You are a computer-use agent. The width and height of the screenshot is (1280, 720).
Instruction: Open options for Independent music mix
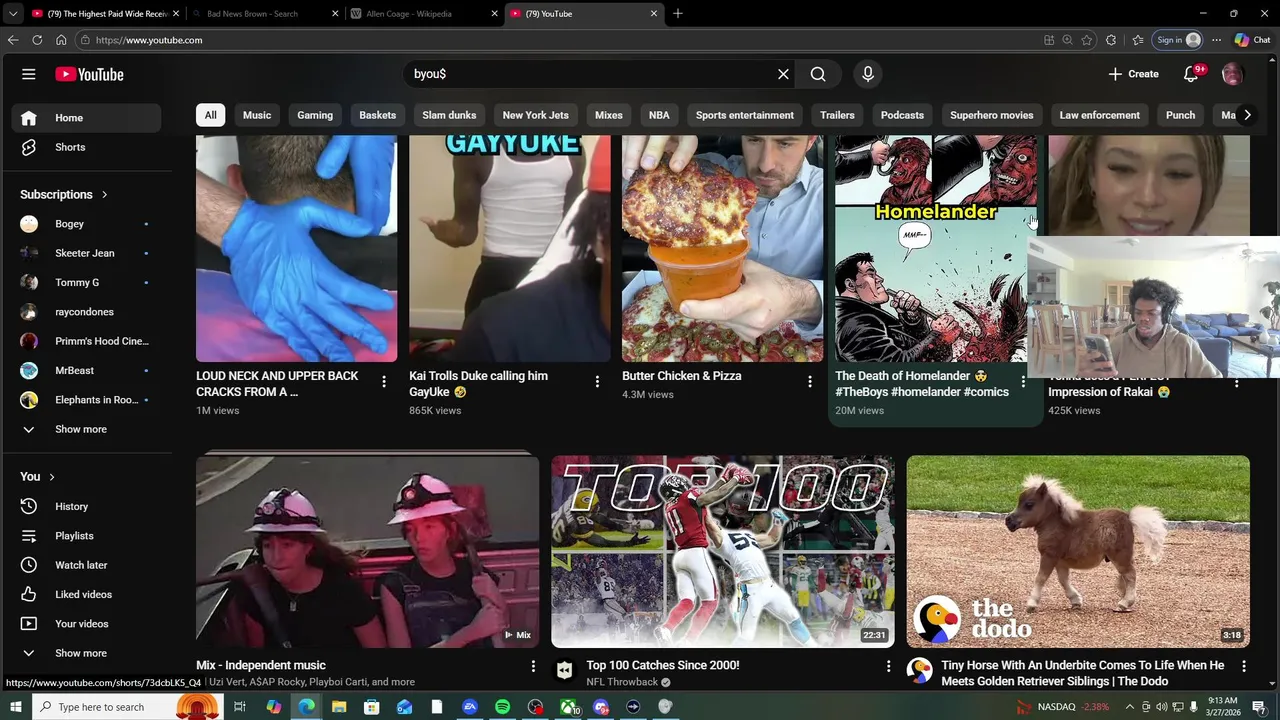pos(533,666)
